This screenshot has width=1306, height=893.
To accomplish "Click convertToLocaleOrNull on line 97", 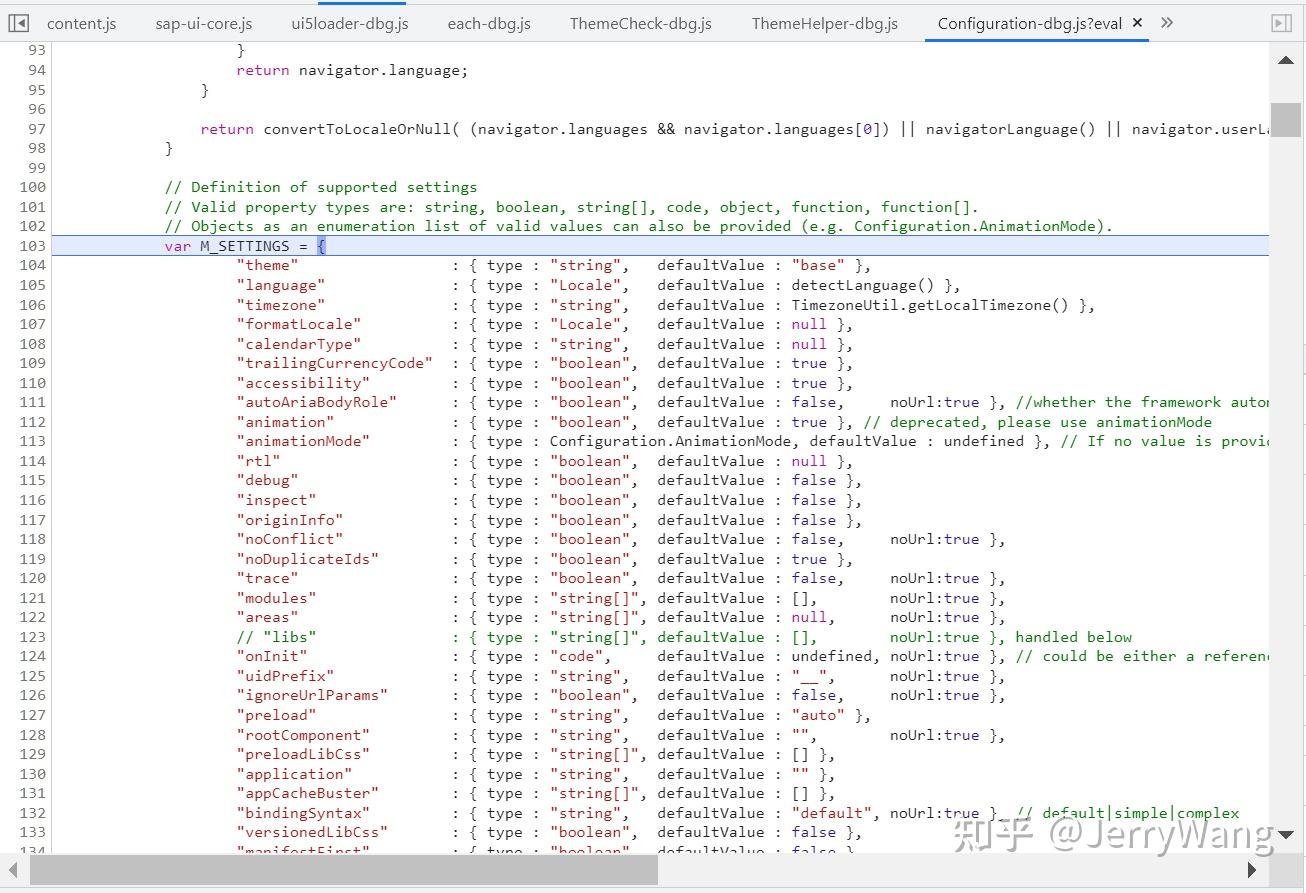I will (x=356, y=129).
